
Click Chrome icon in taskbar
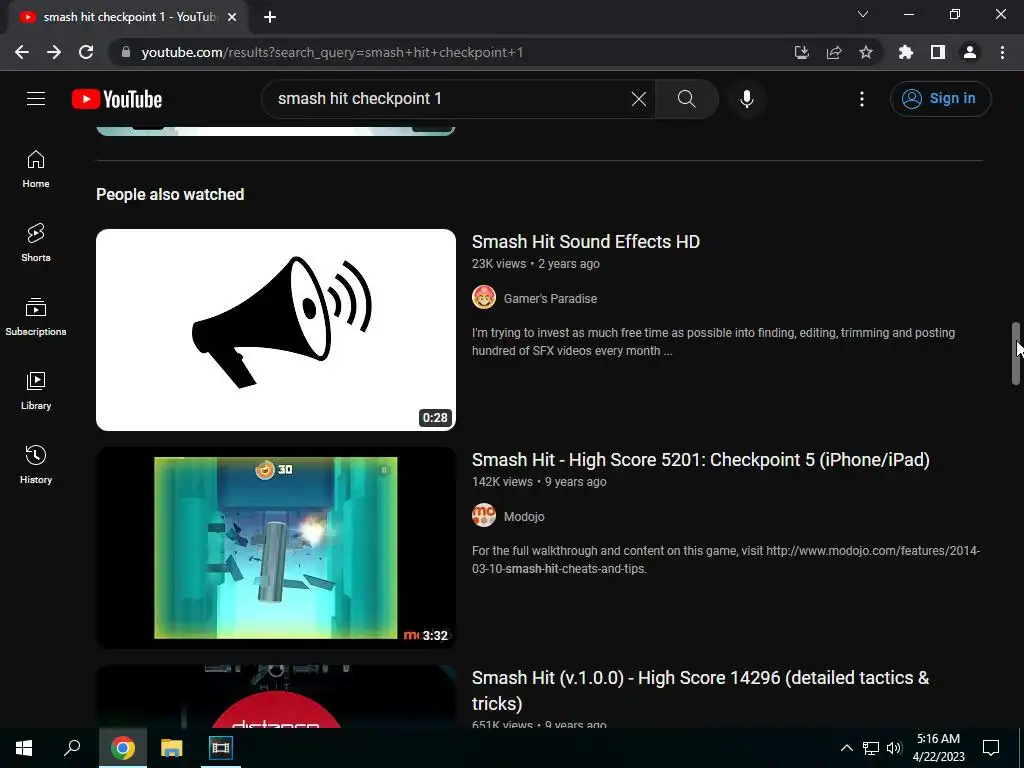122,748
